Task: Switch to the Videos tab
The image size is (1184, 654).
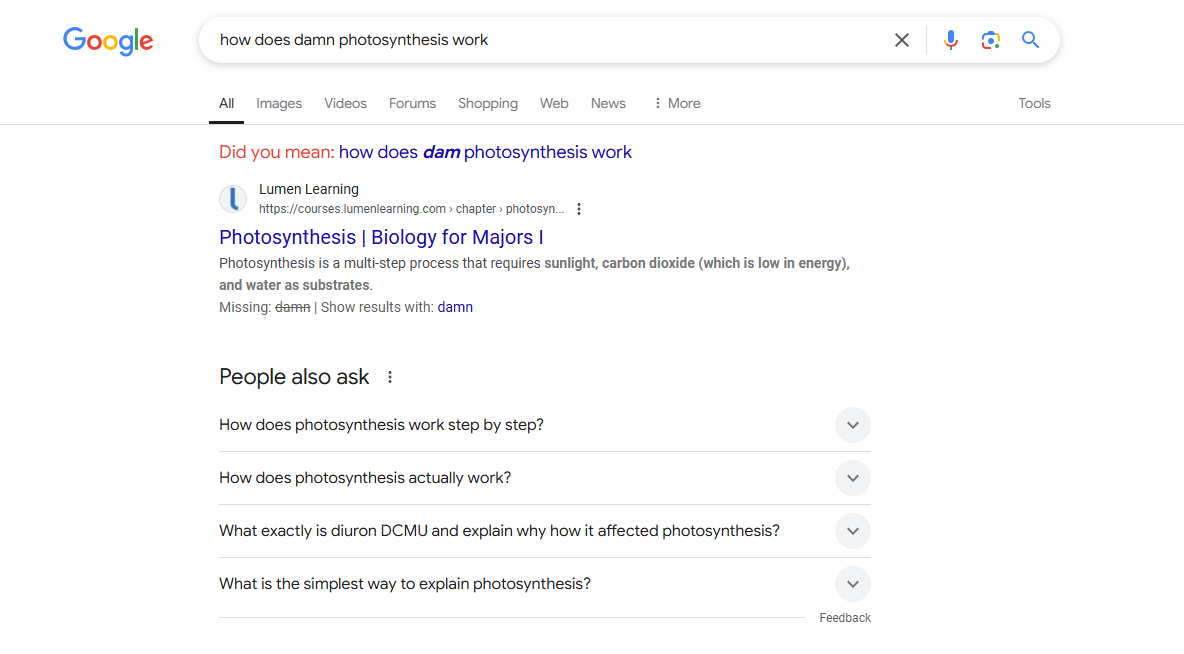Action: [345, 103]
